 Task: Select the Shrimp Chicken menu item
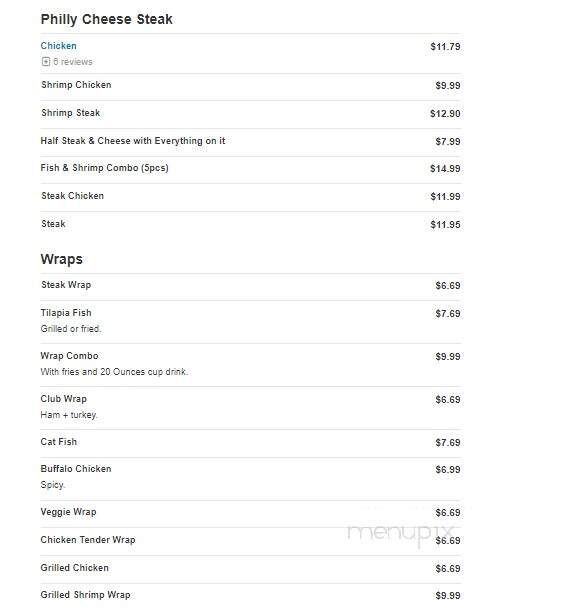(76, 85)
